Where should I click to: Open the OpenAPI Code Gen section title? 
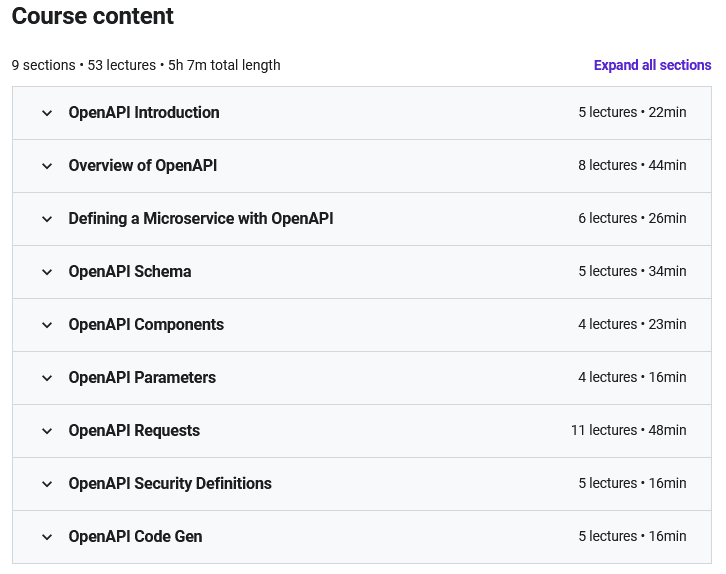[135, 537]
